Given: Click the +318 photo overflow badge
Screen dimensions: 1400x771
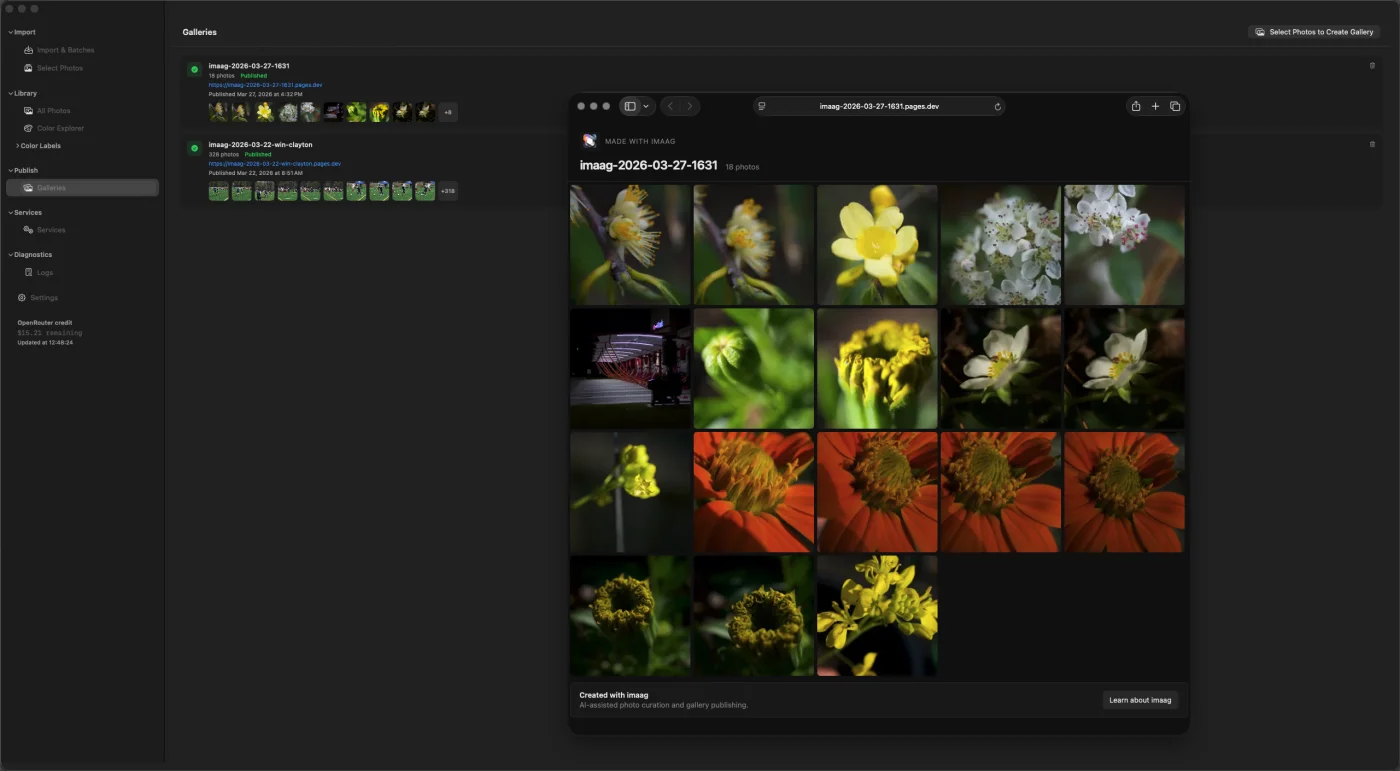Looking at the screenshot, I should [x=447, y=190].
